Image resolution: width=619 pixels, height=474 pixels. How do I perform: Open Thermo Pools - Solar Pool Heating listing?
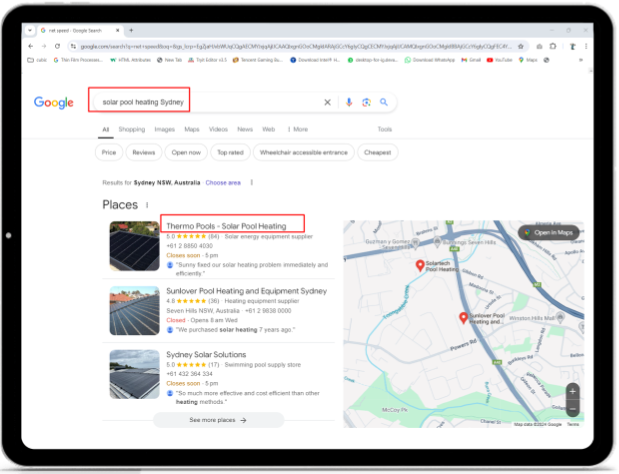[x=226, y=226]
